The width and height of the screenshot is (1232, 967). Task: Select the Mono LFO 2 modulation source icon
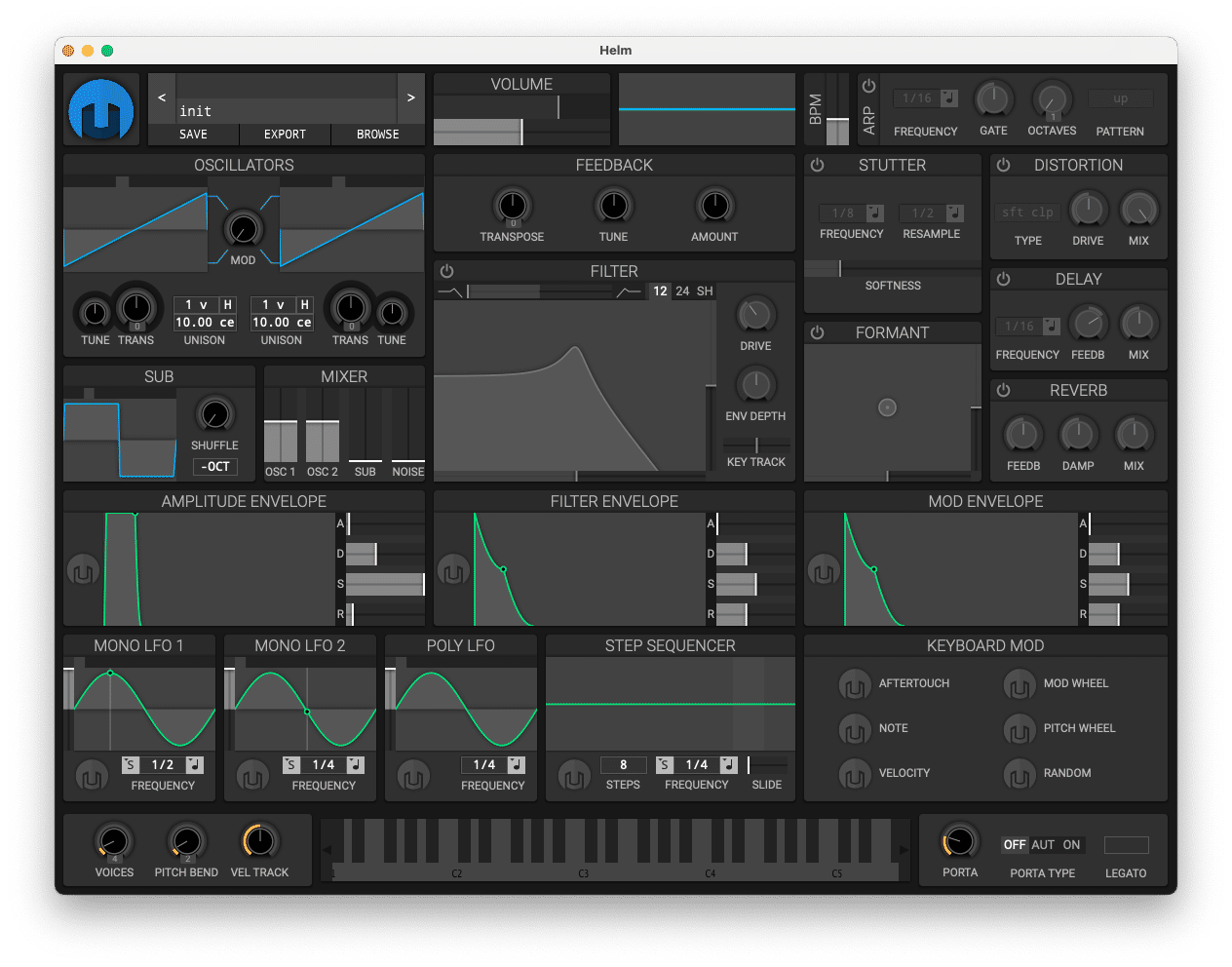[252, 777]
